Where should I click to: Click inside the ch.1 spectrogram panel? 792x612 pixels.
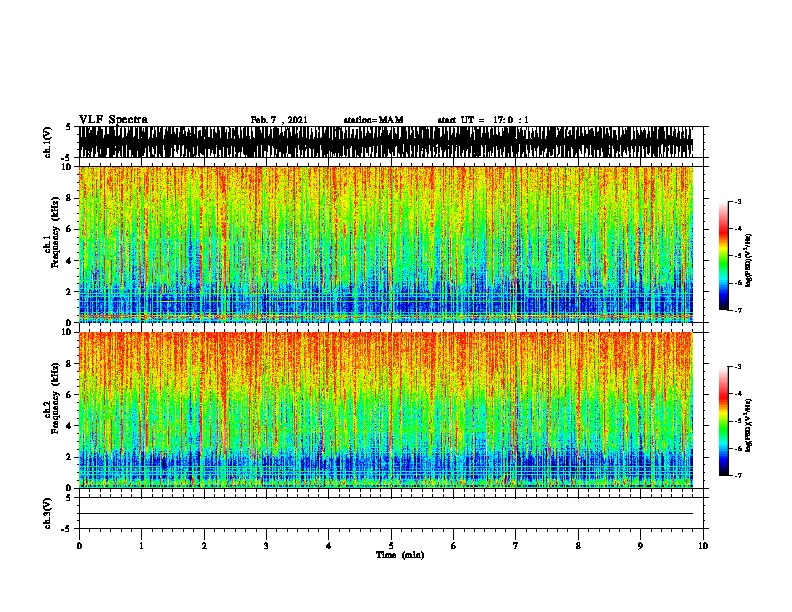[x=386, y=244]
